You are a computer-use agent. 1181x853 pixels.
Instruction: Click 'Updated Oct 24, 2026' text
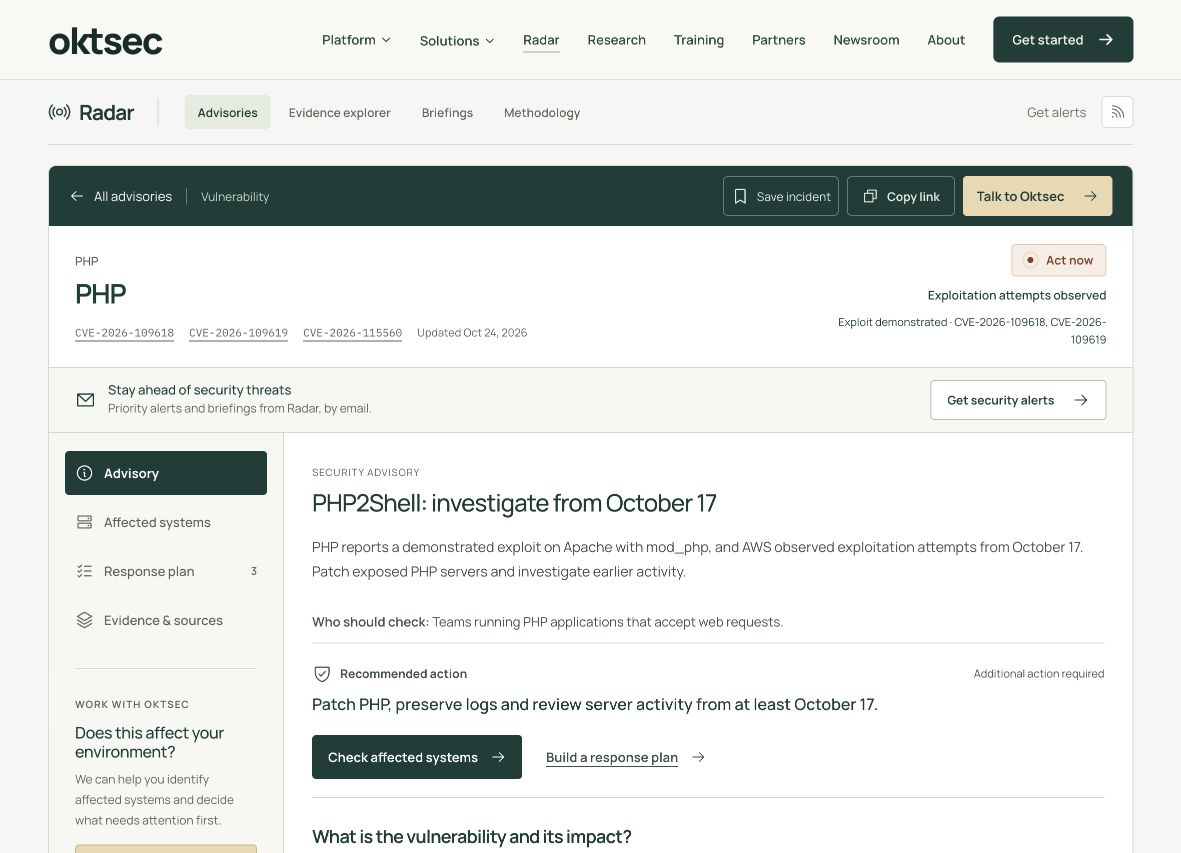472,333
